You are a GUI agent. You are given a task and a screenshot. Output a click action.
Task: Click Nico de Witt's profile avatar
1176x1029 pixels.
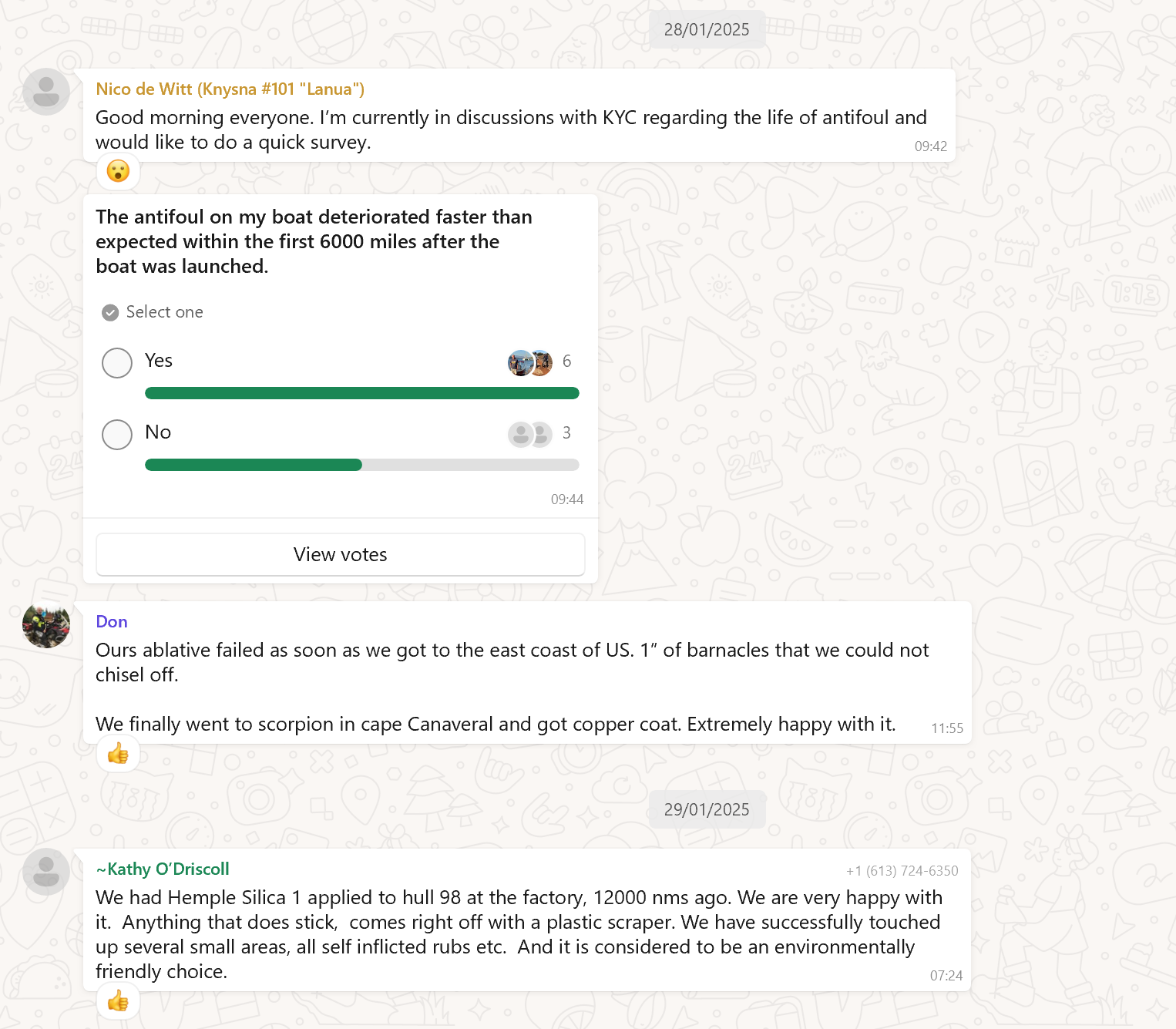[x=46, y=92]
